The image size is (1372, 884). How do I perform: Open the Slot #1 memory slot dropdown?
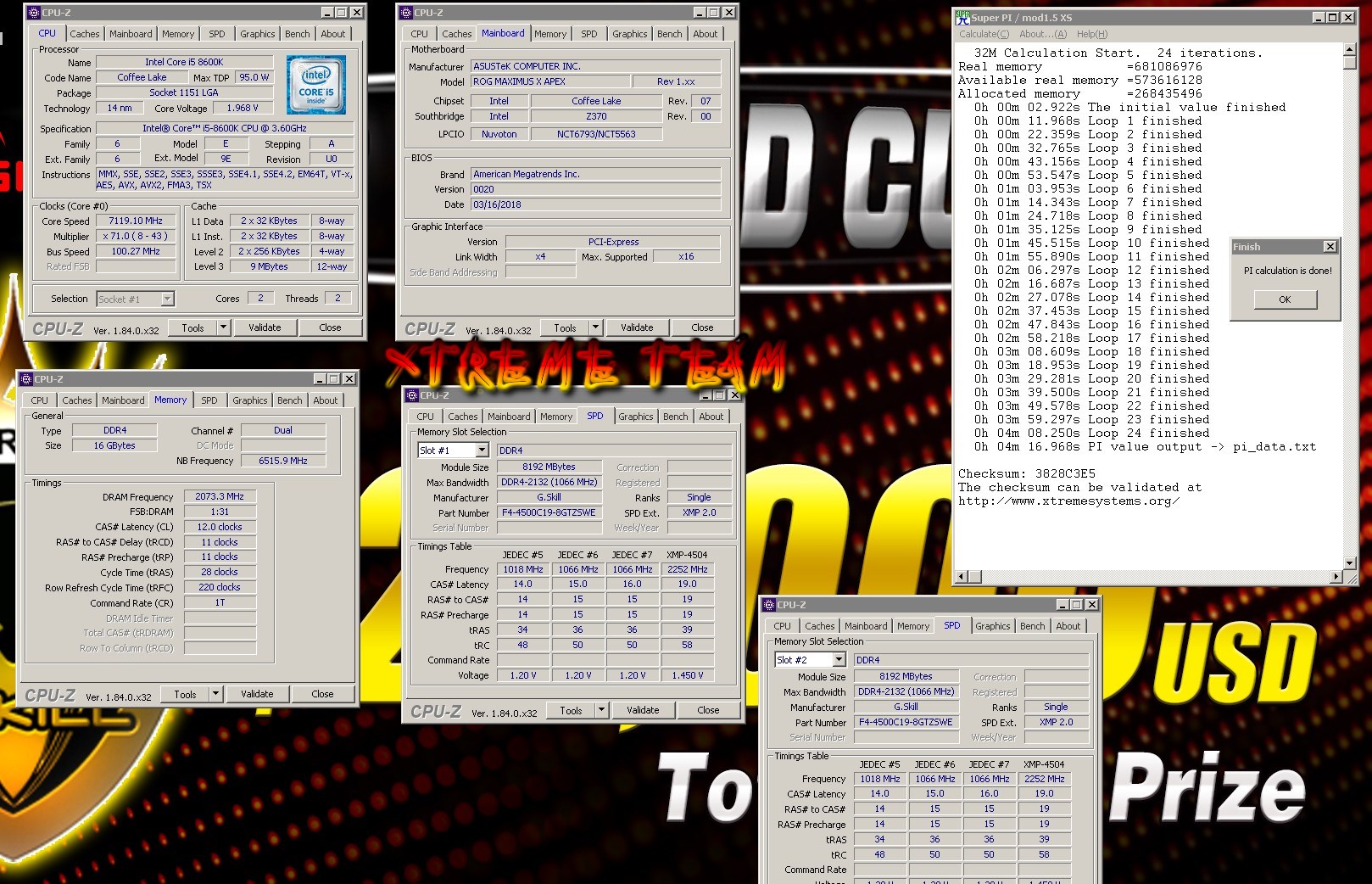[x=482, y=450]
